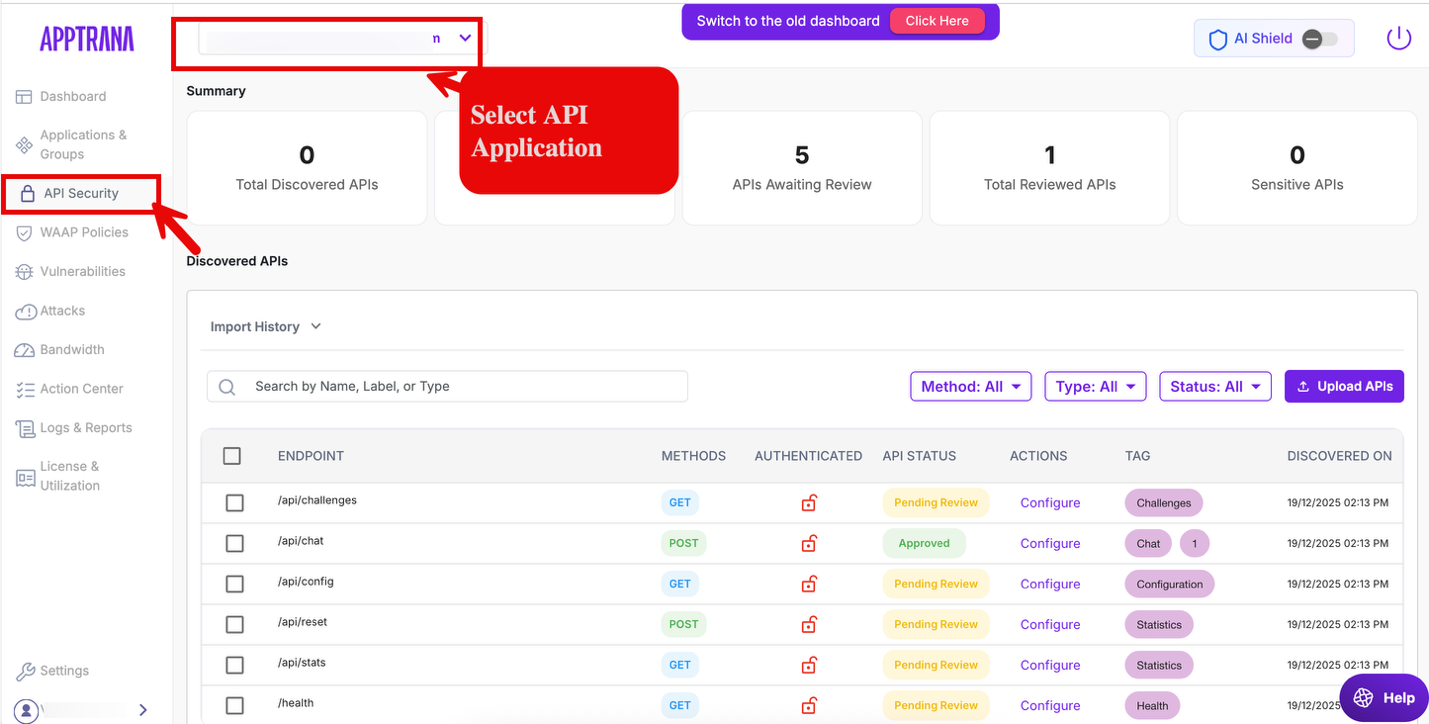Click the Settings wrench icon
Image resolution: width=1429 pixels, height=724 pixels.
pos(25,671)
